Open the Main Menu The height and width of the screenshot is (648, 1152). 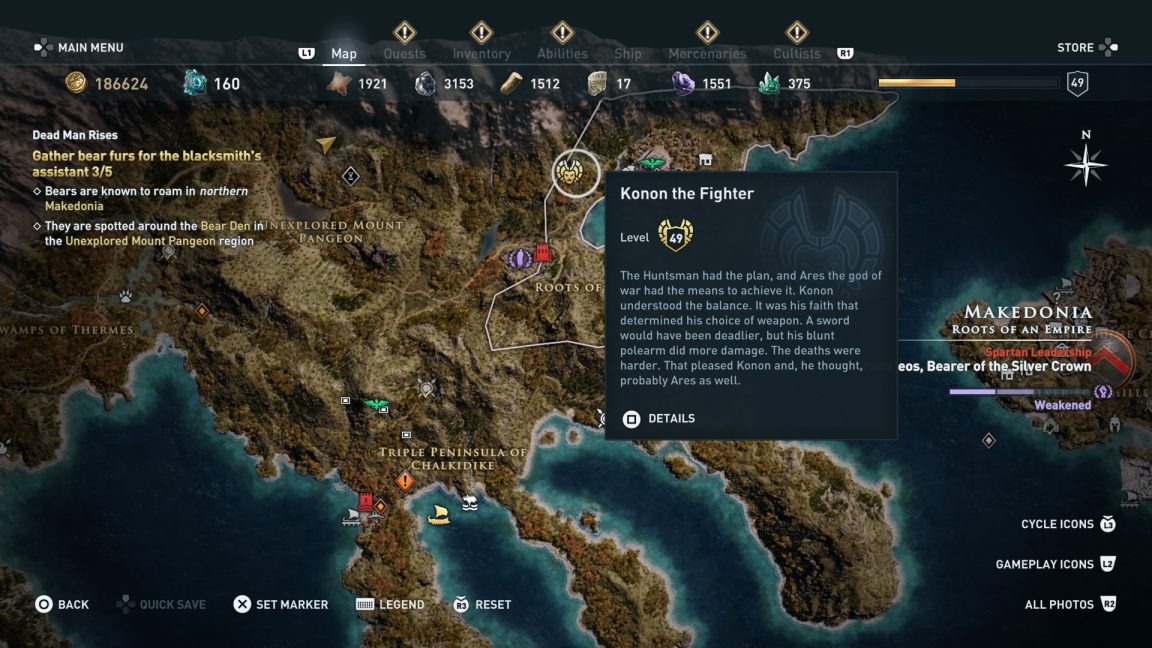tap(79, 48)
